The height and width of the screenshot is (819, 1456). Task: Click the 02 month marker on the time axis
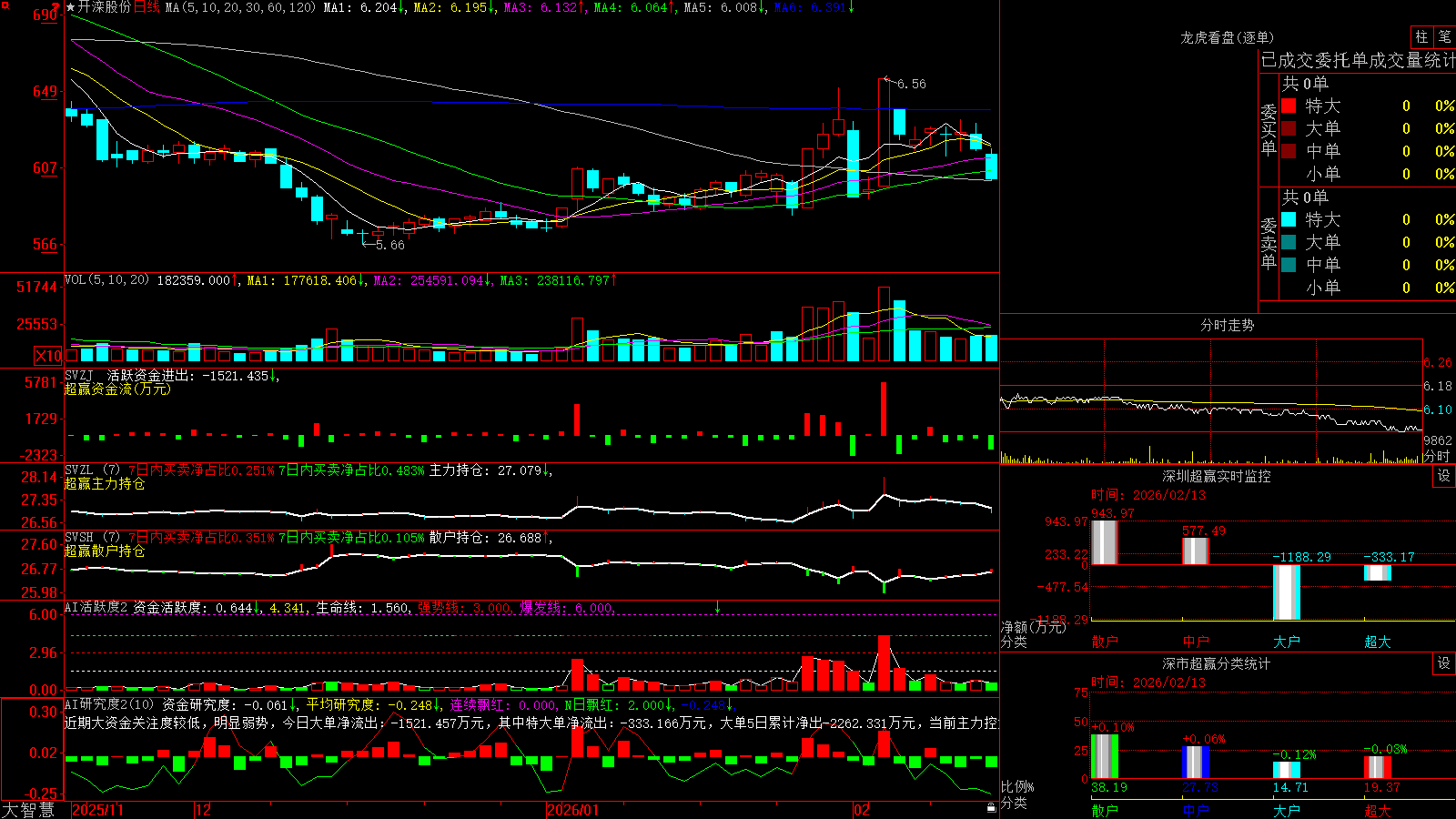click(862, 810)
